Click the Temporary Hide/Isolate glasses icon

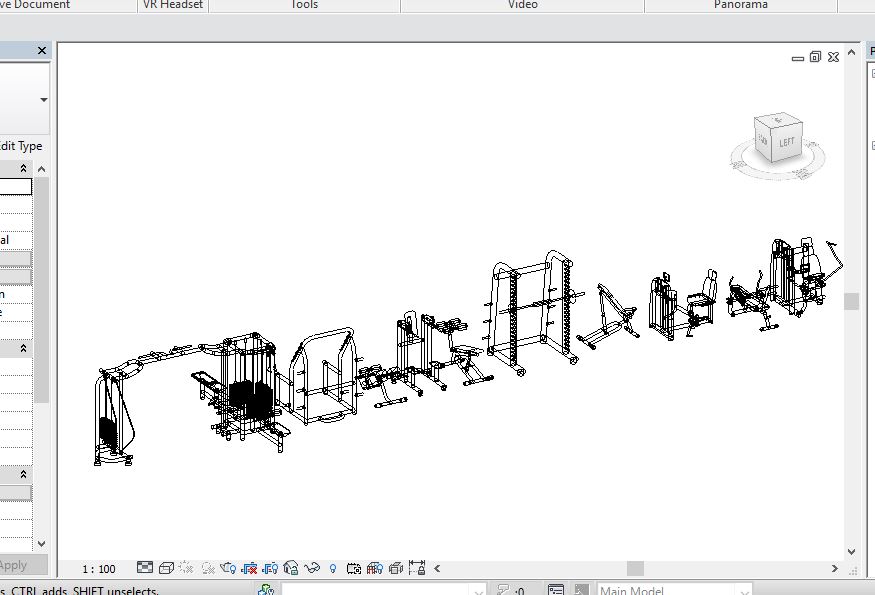click(311, 568)
